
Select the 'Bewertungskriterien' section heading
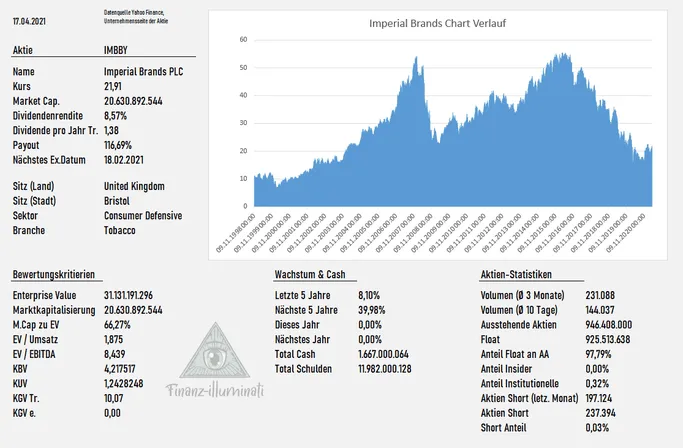[54, 275]
